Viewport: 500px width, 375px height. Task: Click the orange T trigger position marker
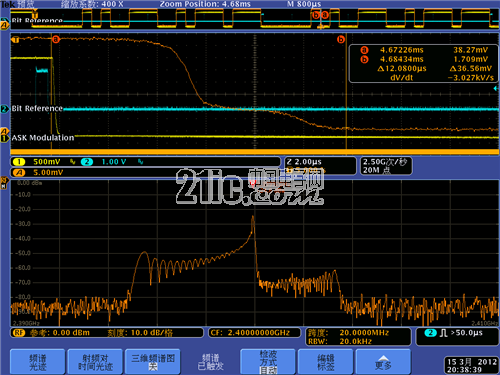[x=15, y=40]
